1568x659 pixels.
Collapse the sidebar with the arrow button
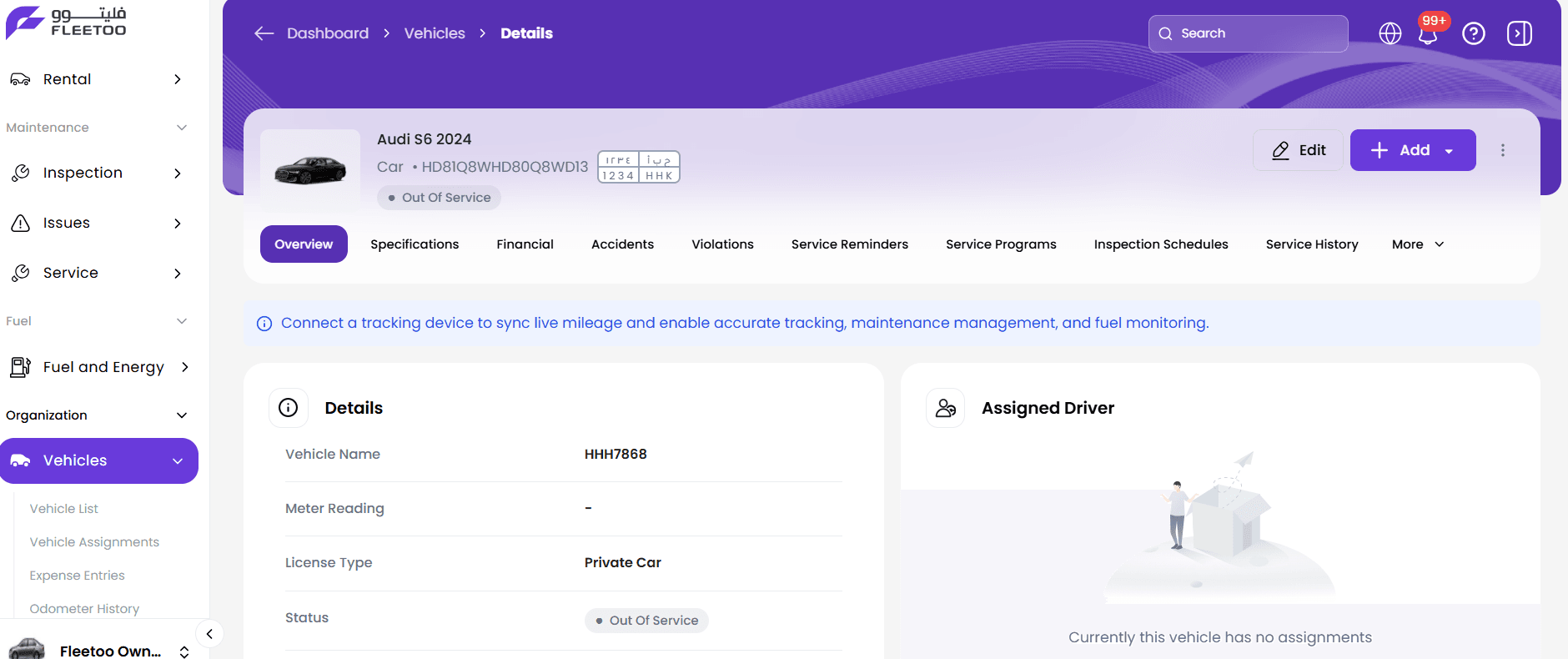[209, 634]
